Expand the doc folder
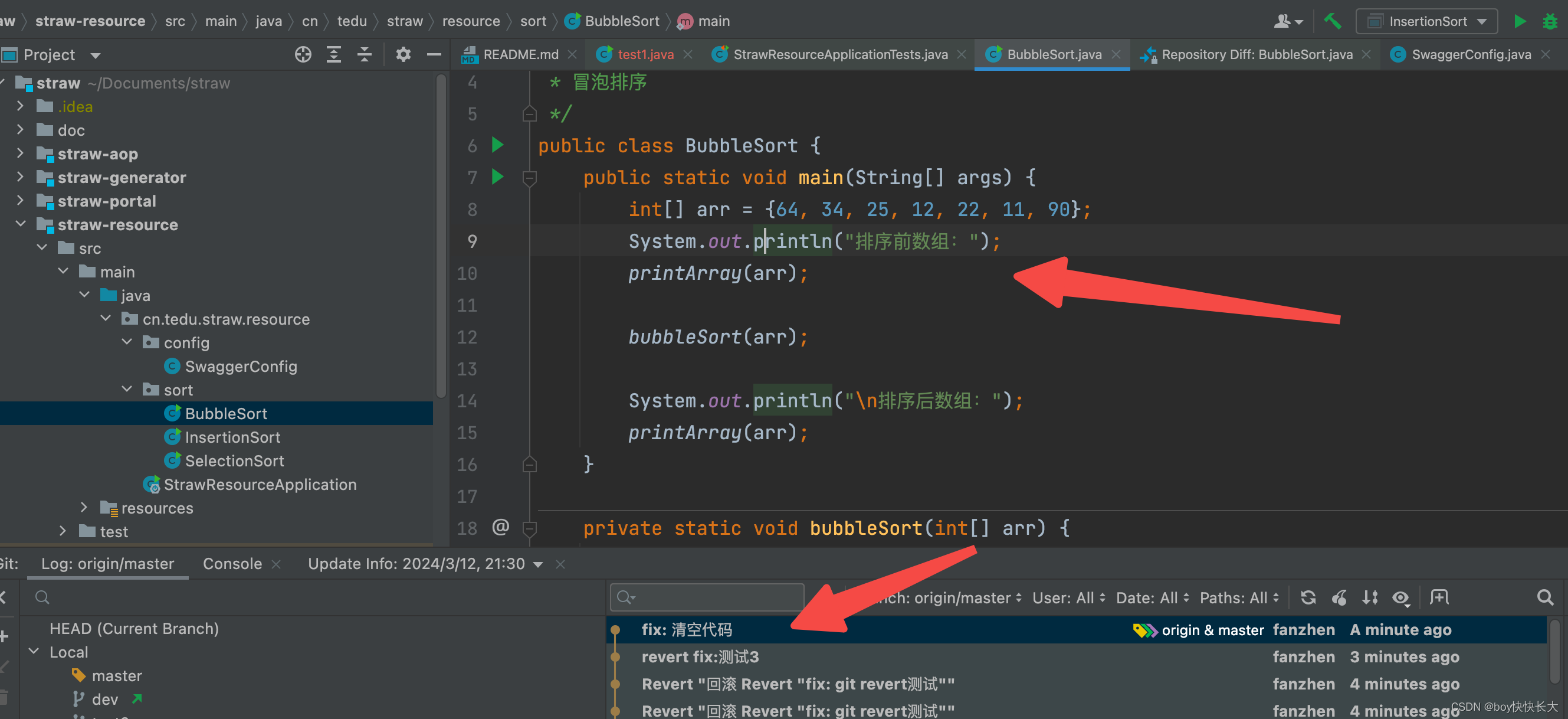The image size is (1568, 719). (x=20, y=130)
